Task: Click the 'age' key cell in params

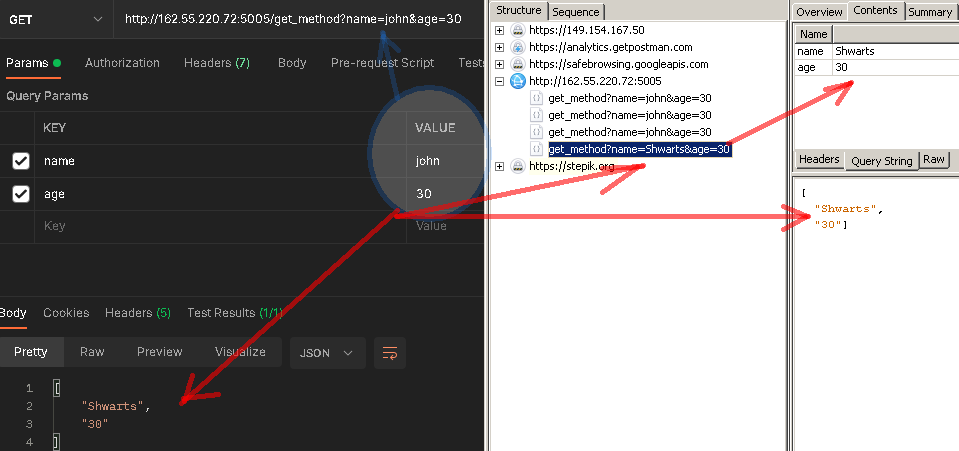Action: click(x=220, y=194)
